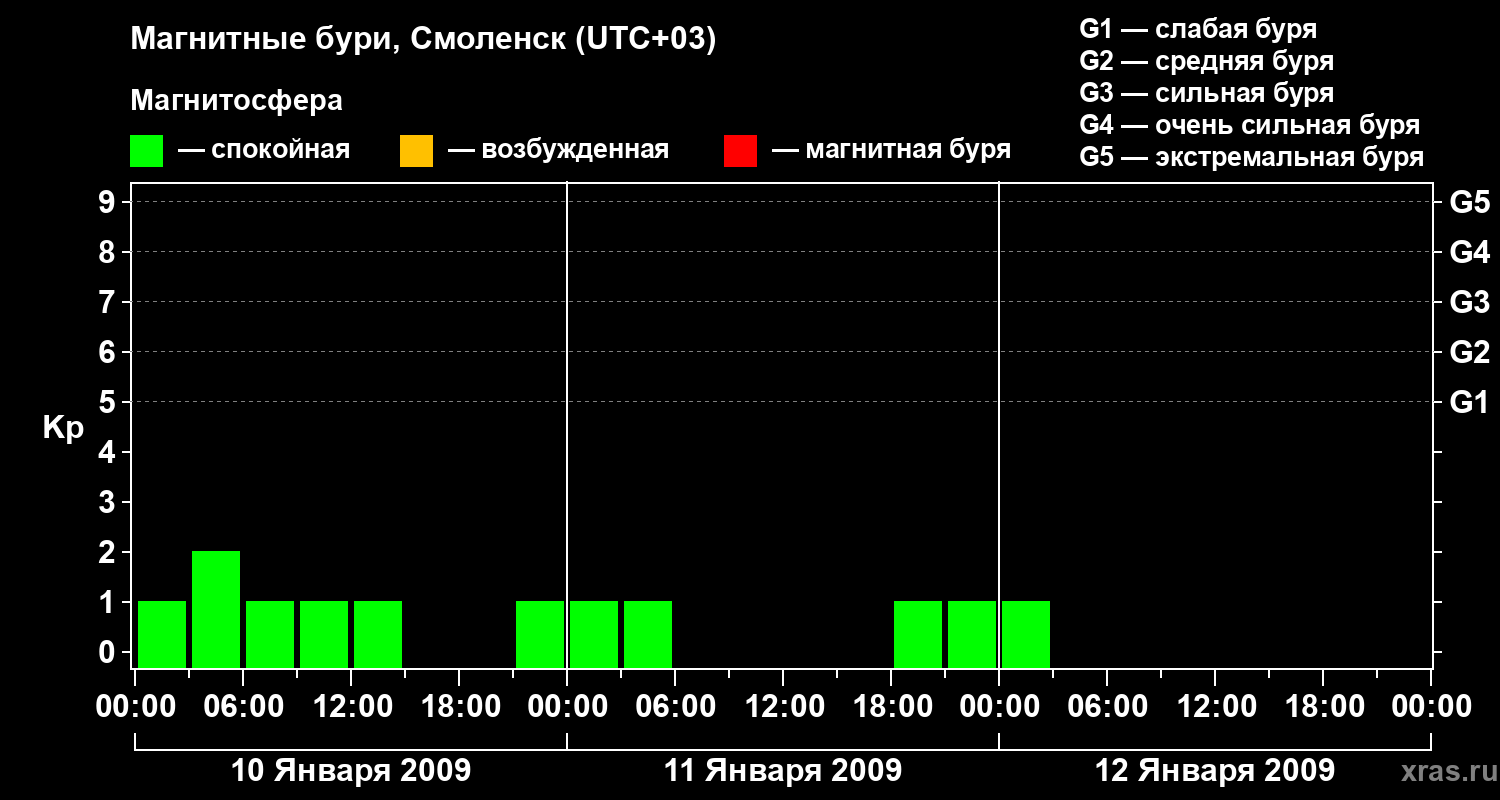
Task: Click the G3 label on right axis
Action: [1470, 303]
